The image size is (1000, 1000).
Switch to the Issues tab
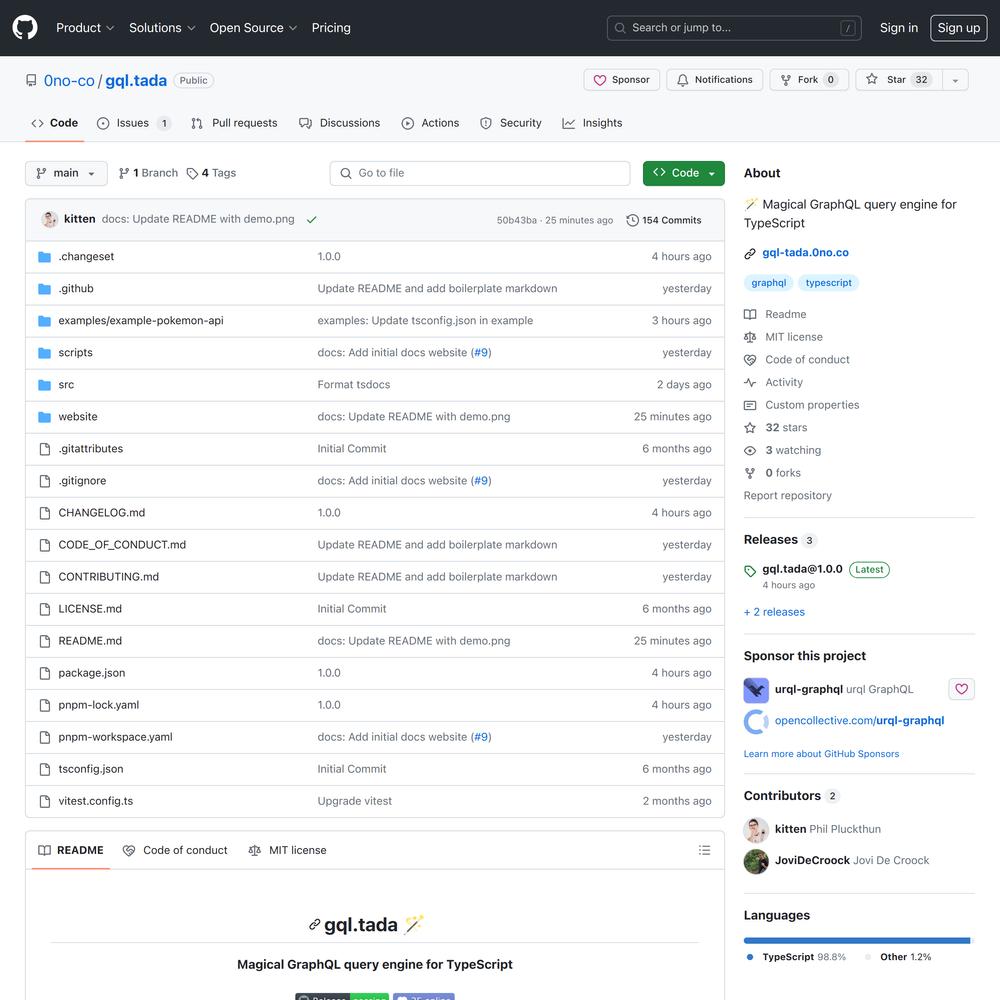134,123
